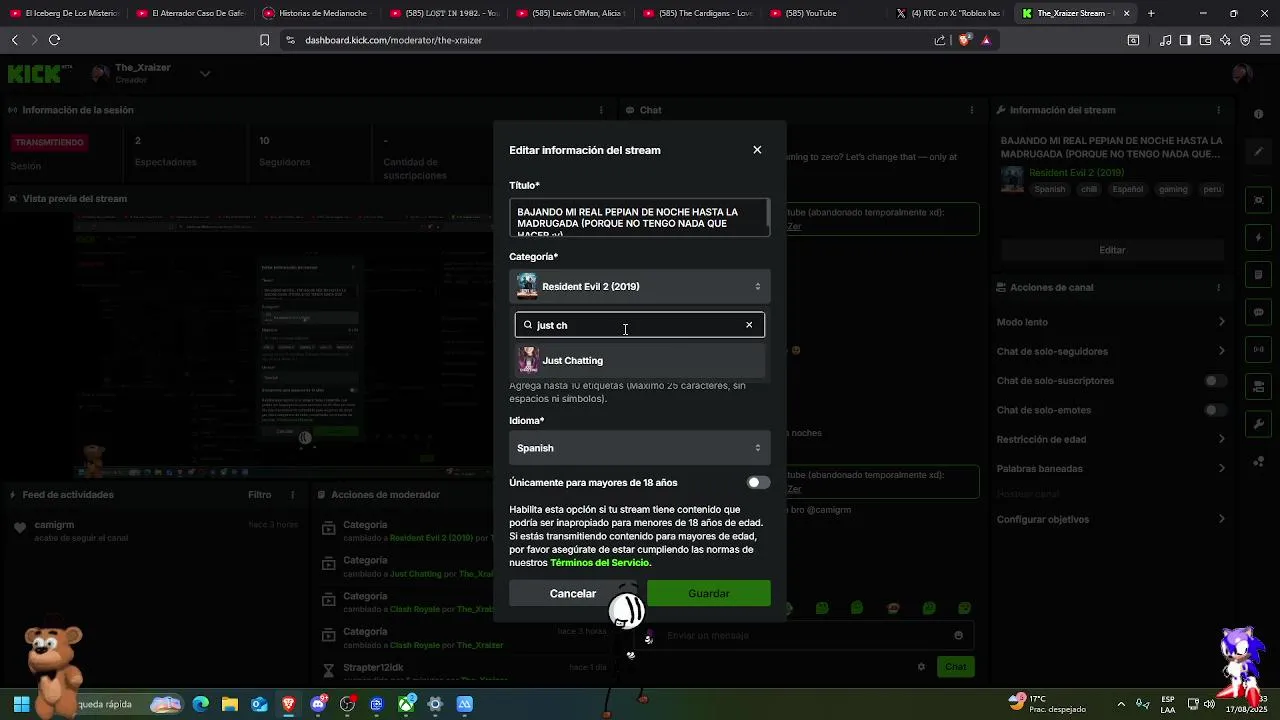Open the Brave Wallet icon
The height and width of the screenshot is (720, 1280).
click(x=1205, y=40)
